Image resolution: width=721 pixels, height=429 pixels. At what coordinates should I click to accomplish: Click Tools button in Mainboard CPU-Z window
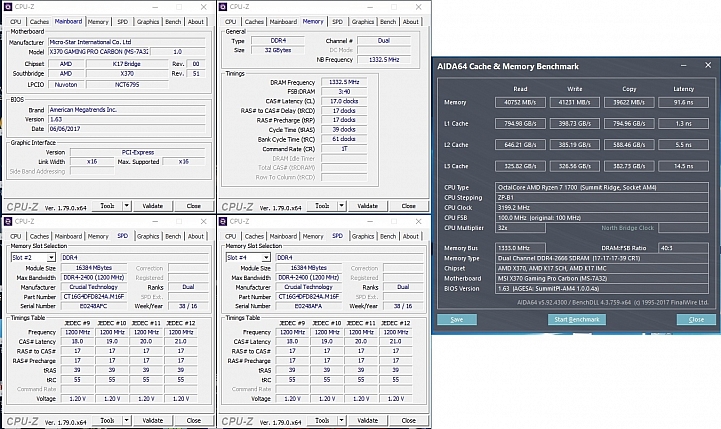[107, 206]
